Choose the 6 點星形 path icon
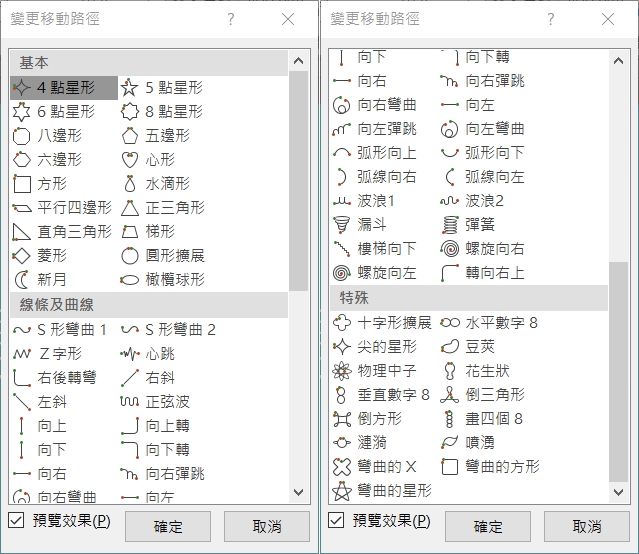Image resolution: width=639 pixels, height=554 pixels. coord(21,112)
